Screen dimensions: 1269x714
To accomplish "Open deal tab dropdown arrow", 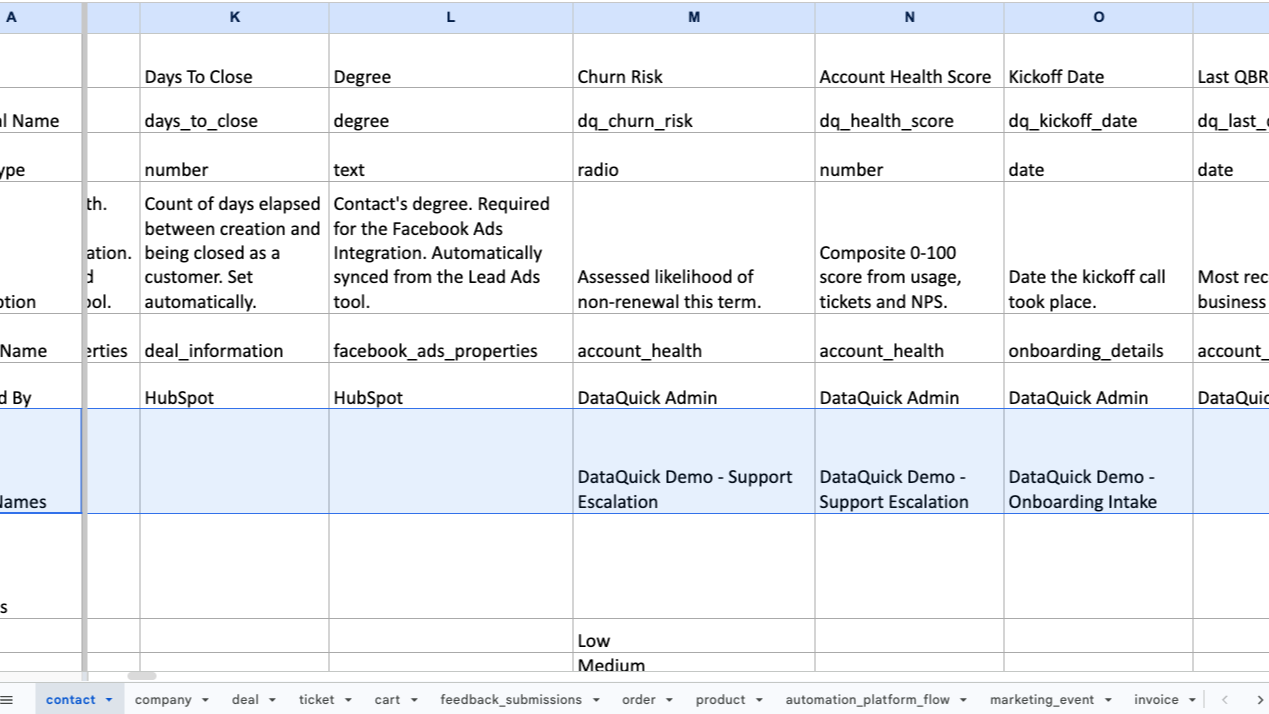I will tap(272, 700).
